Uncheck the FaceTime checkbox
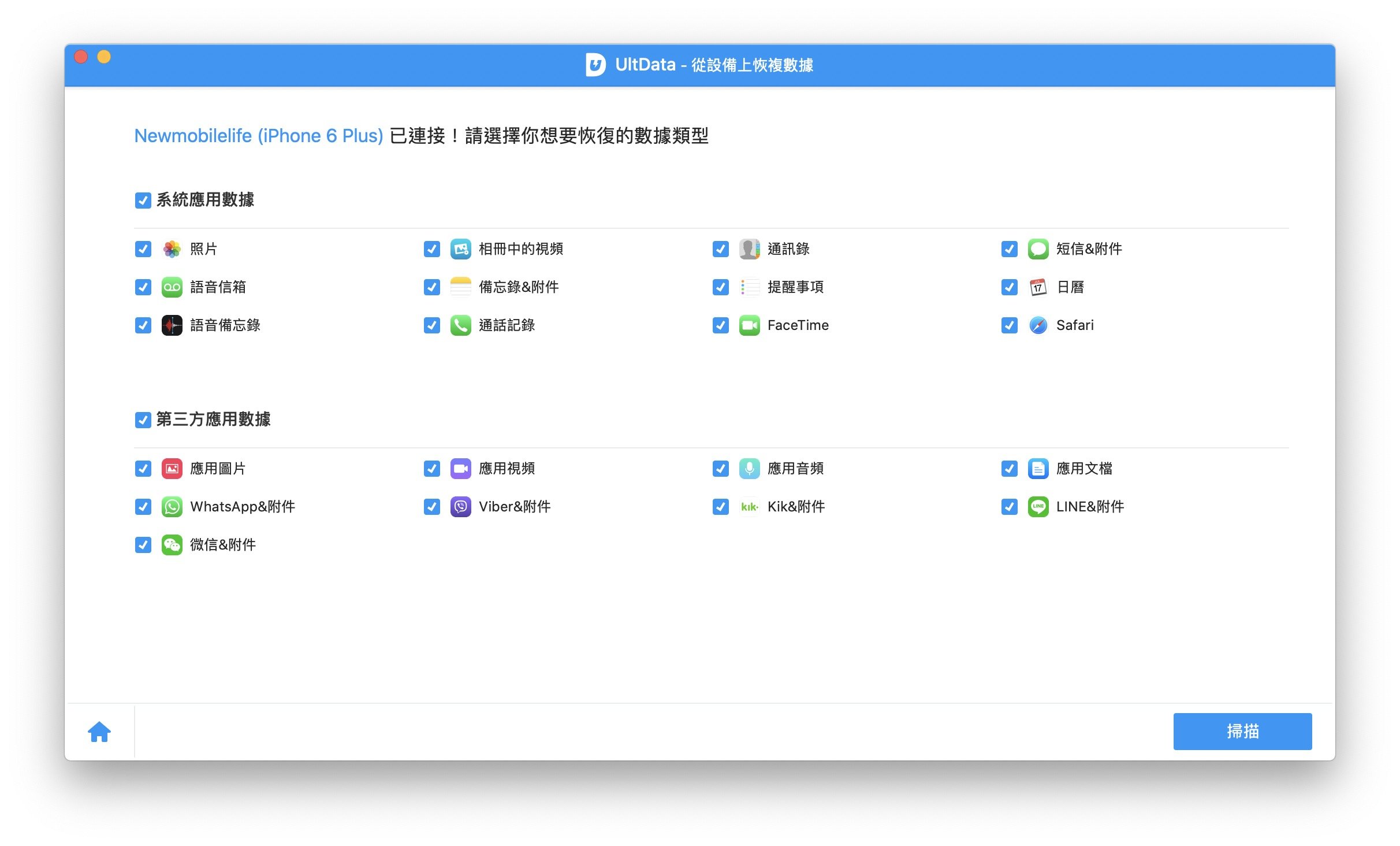 pyautogui.click(x=720, y=325)
